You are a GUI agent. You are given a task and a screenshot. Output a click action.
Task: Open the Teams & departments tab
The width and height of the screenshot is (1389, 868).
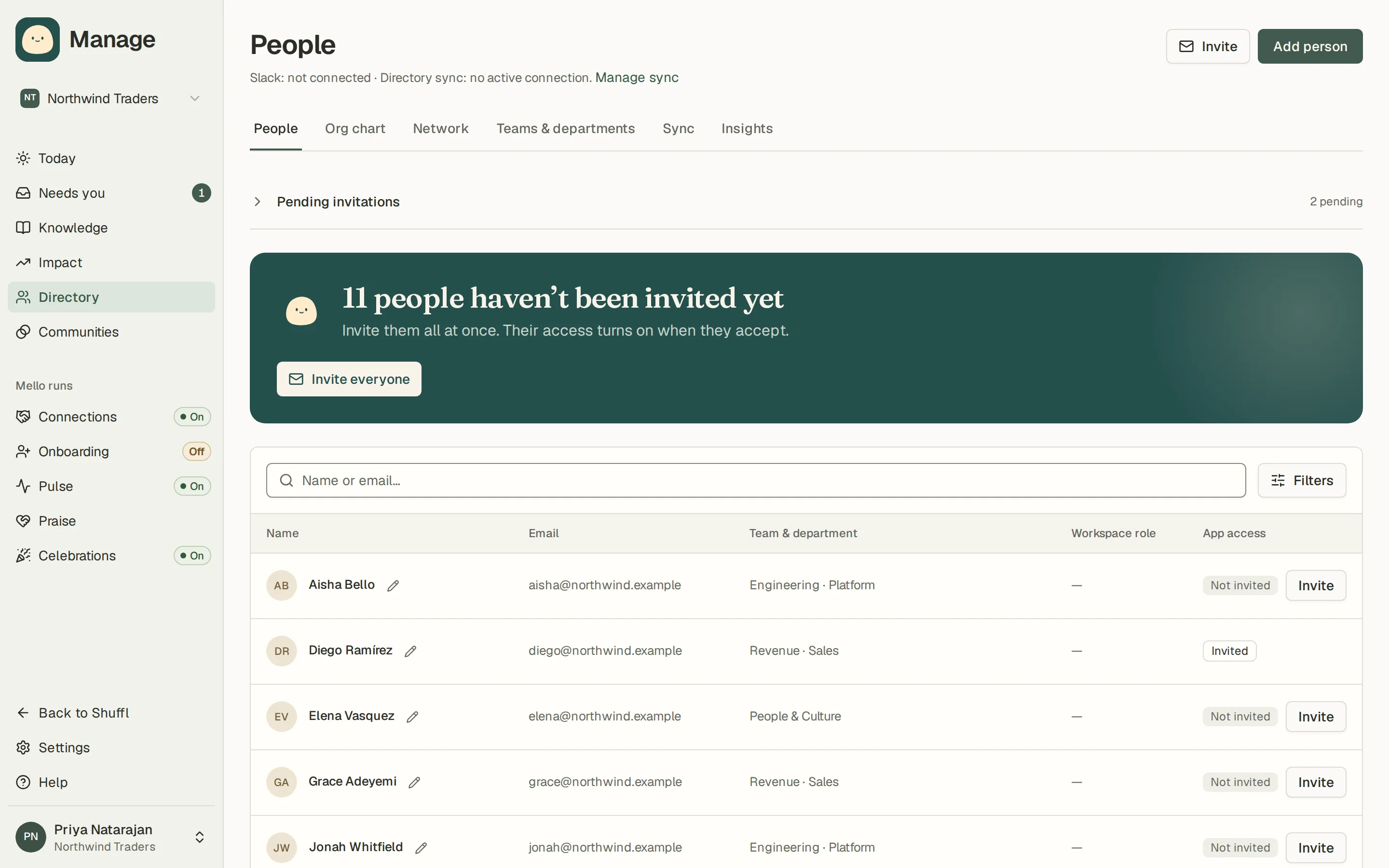pos(565,129)
